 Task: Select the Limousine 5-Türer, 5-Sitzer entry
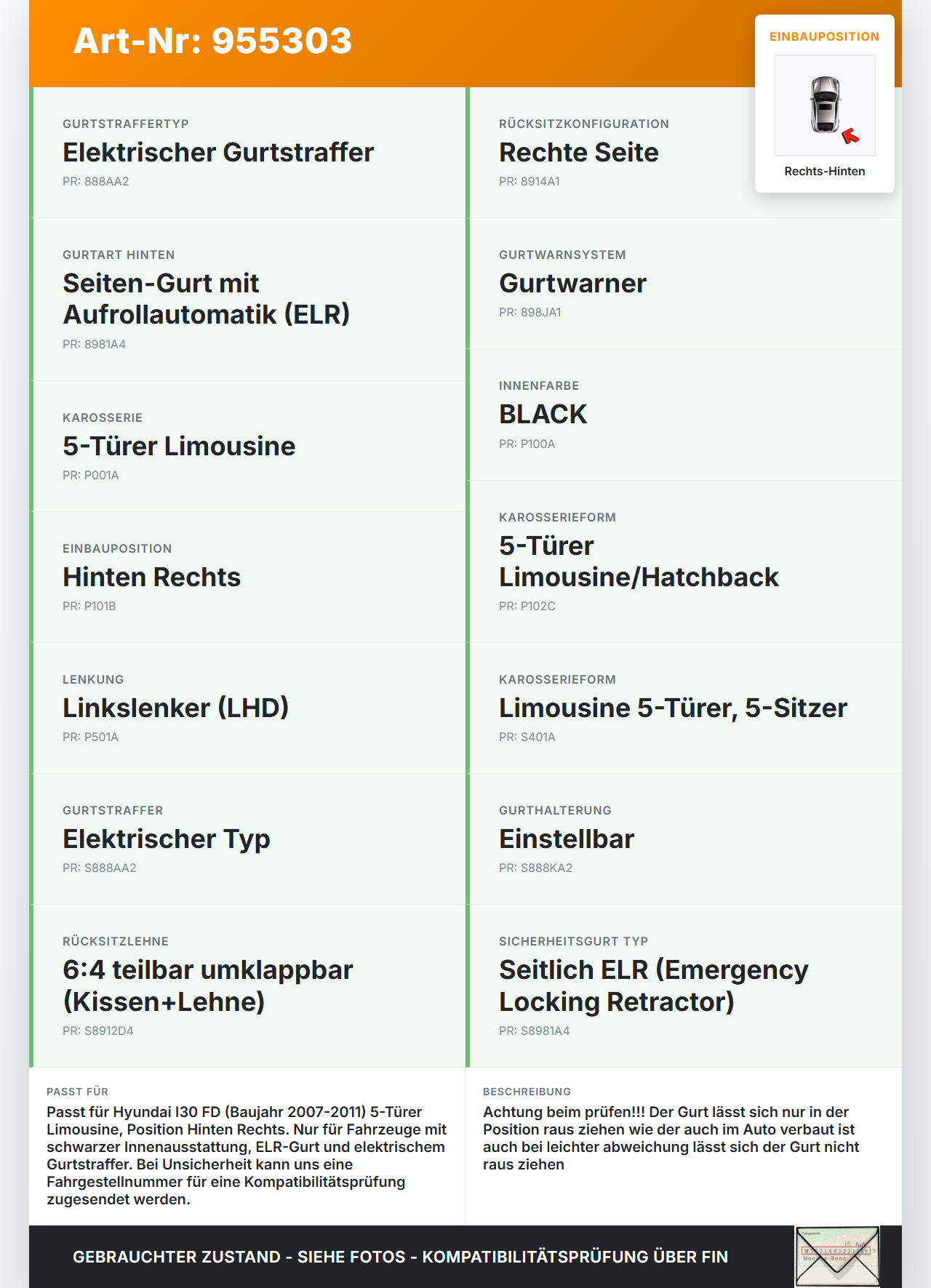point(673,708)
